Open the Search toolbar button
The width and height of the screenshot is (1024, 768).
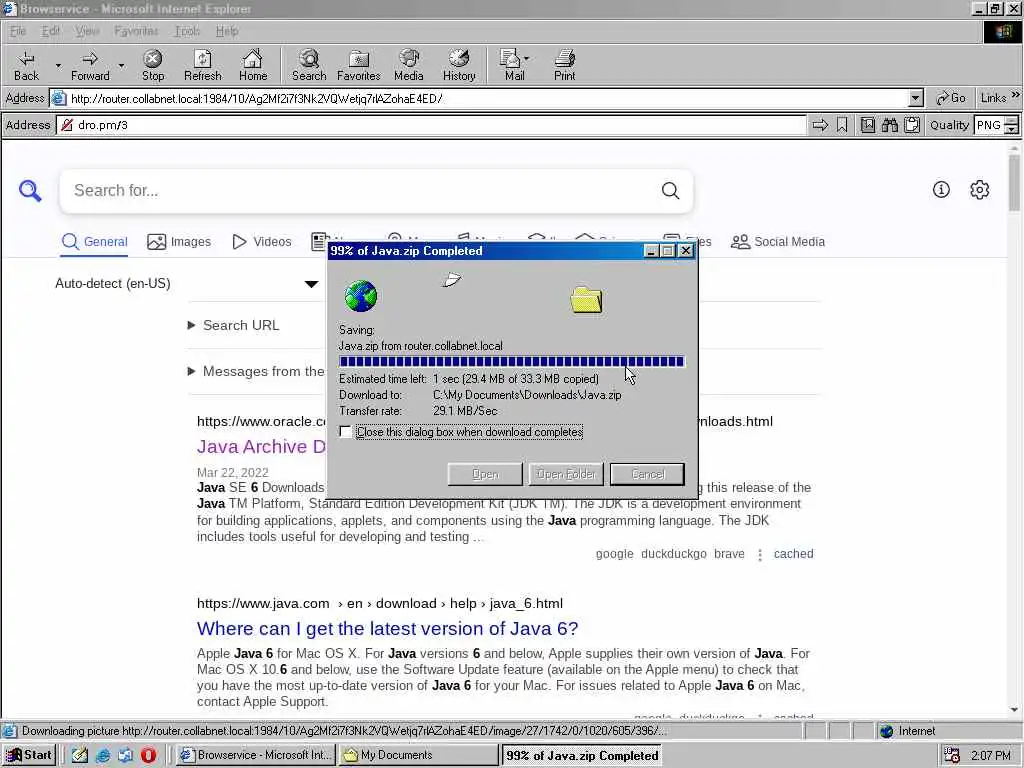point(309,65)
